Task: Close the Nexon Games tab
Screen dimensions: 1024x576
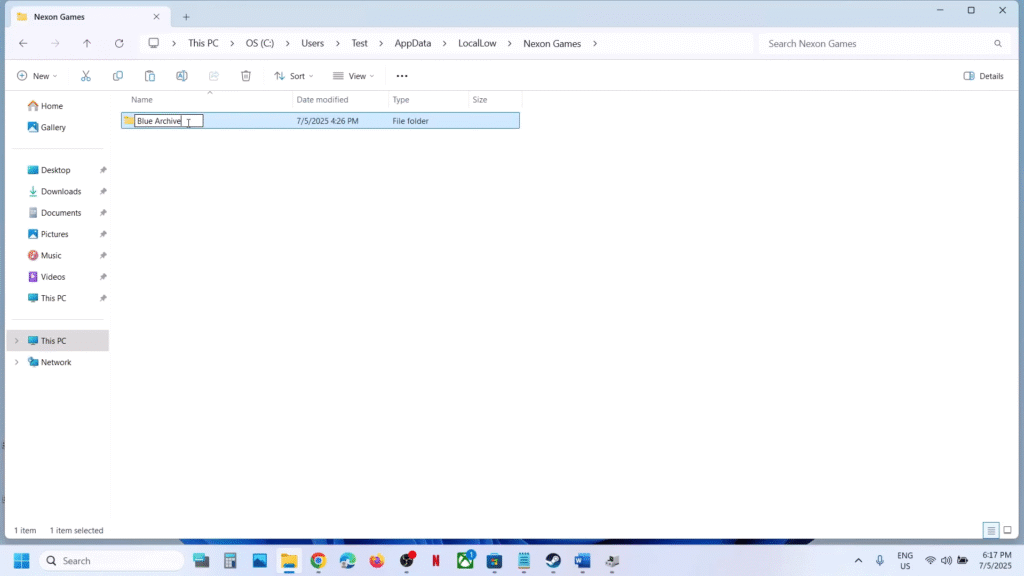Action: (x=156, y=16)
